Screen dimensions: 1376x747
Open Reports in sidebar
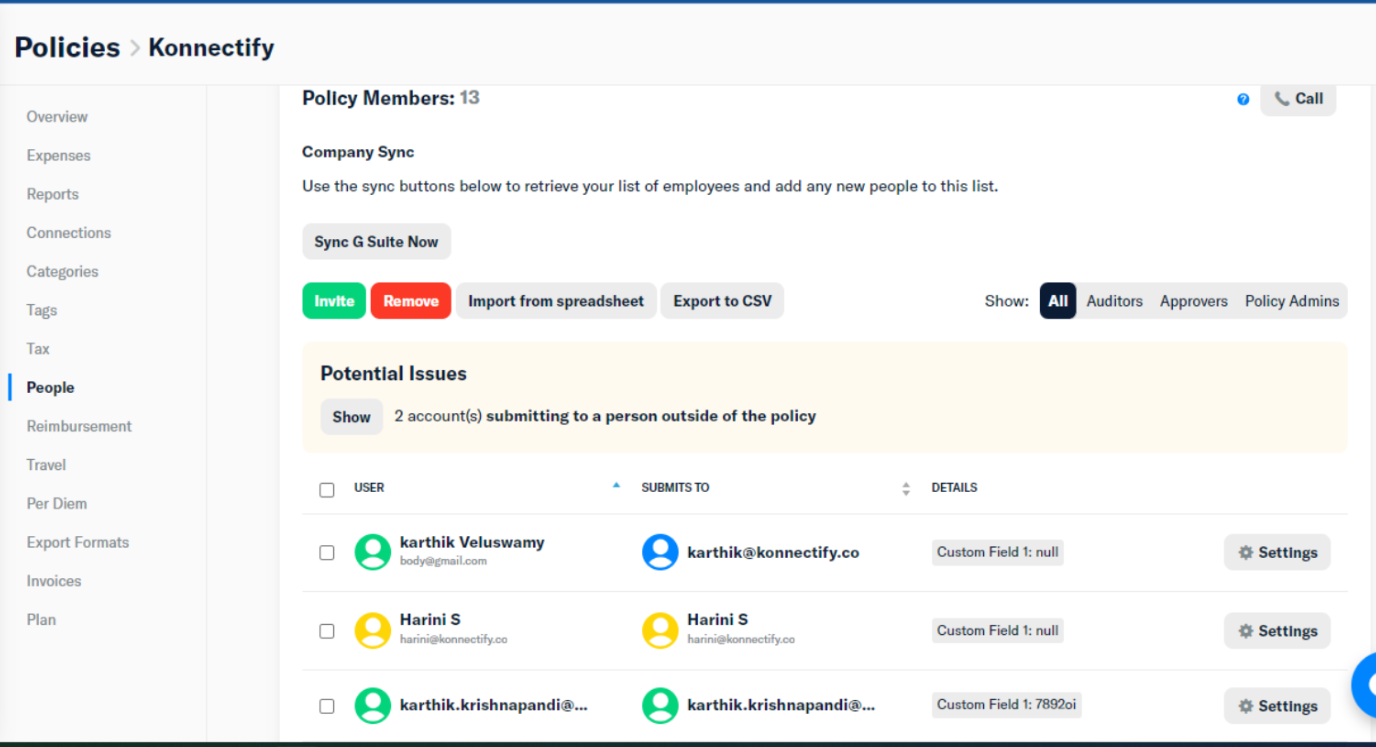pos(53,195)
